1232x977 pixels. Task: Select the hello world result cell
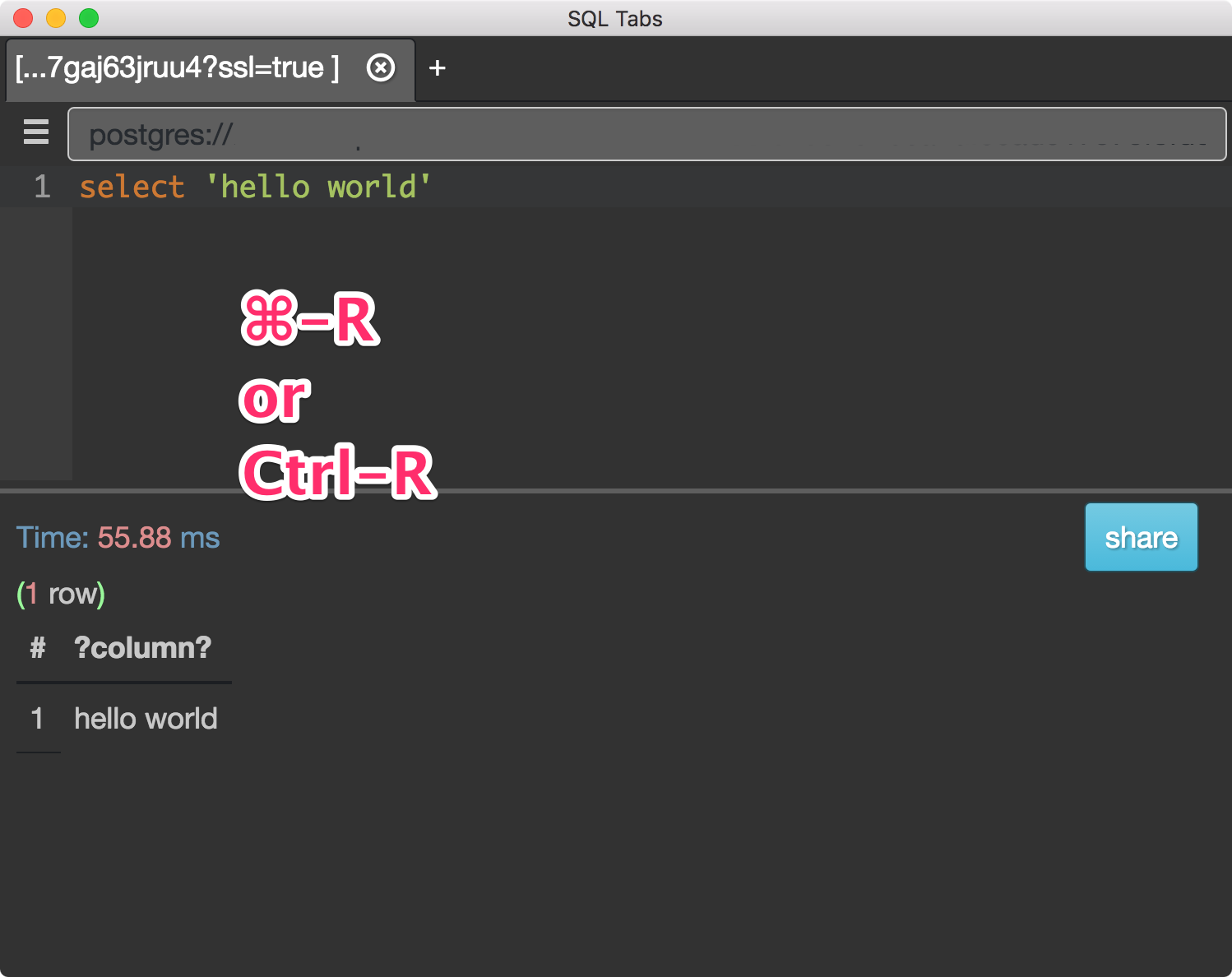point(146,718)
